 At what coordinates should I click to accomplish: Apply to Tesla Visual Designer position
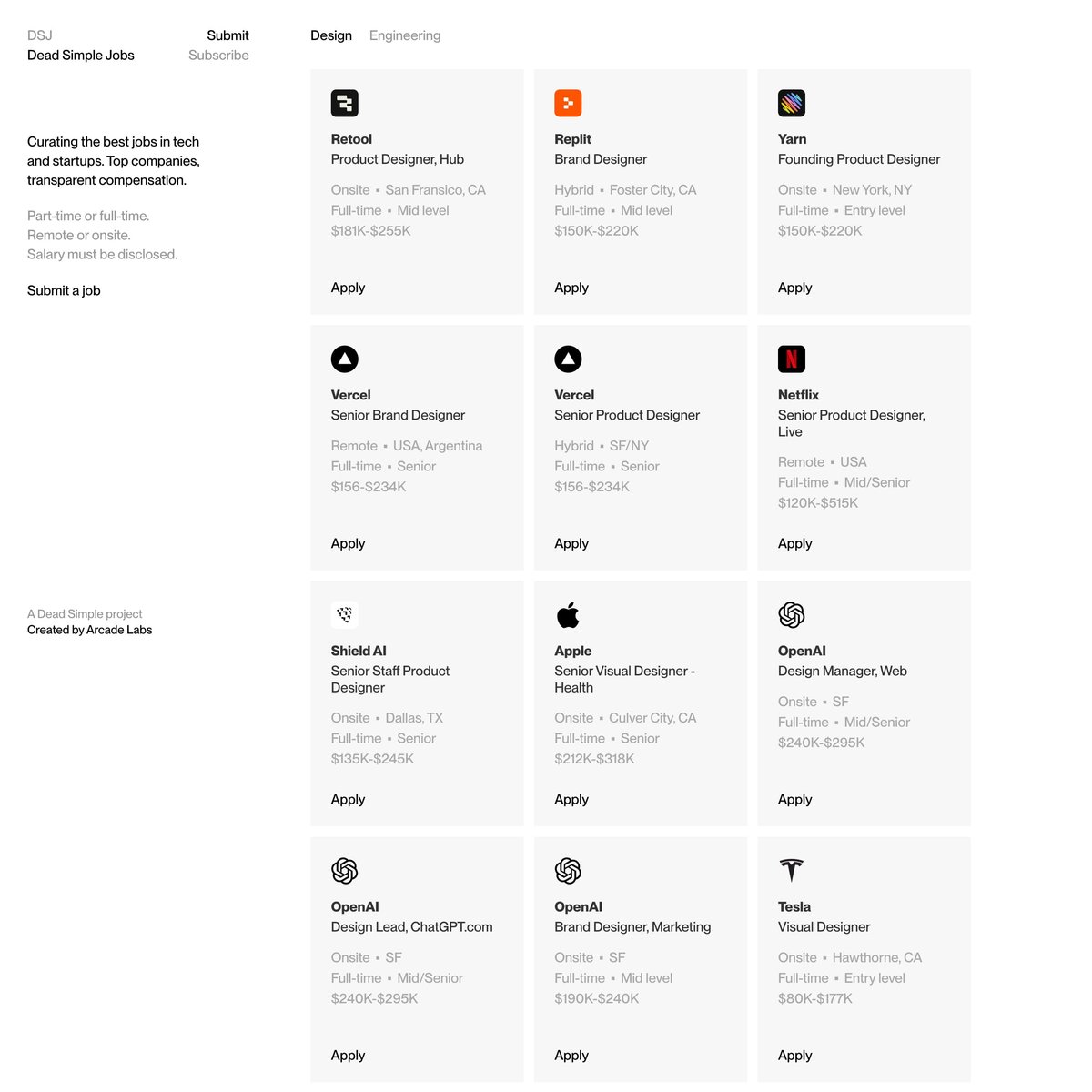(794, 1056)
